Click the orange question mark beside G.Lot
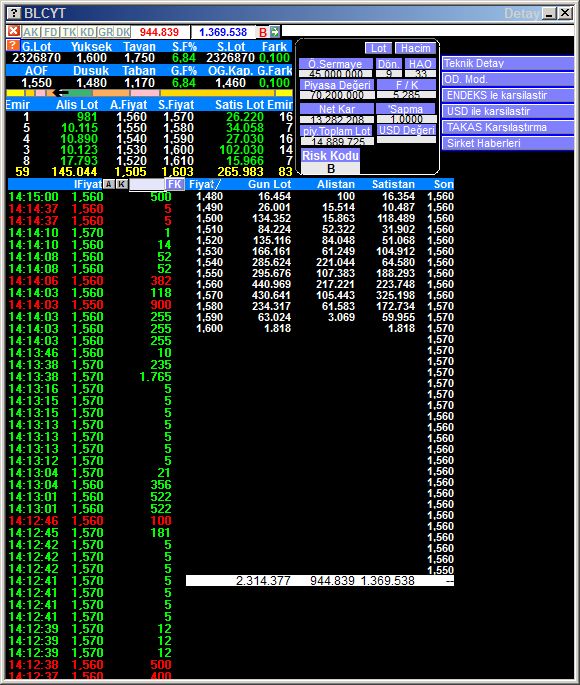The width and height of the screenshot is (580, 685). click(x=13, y=45)
